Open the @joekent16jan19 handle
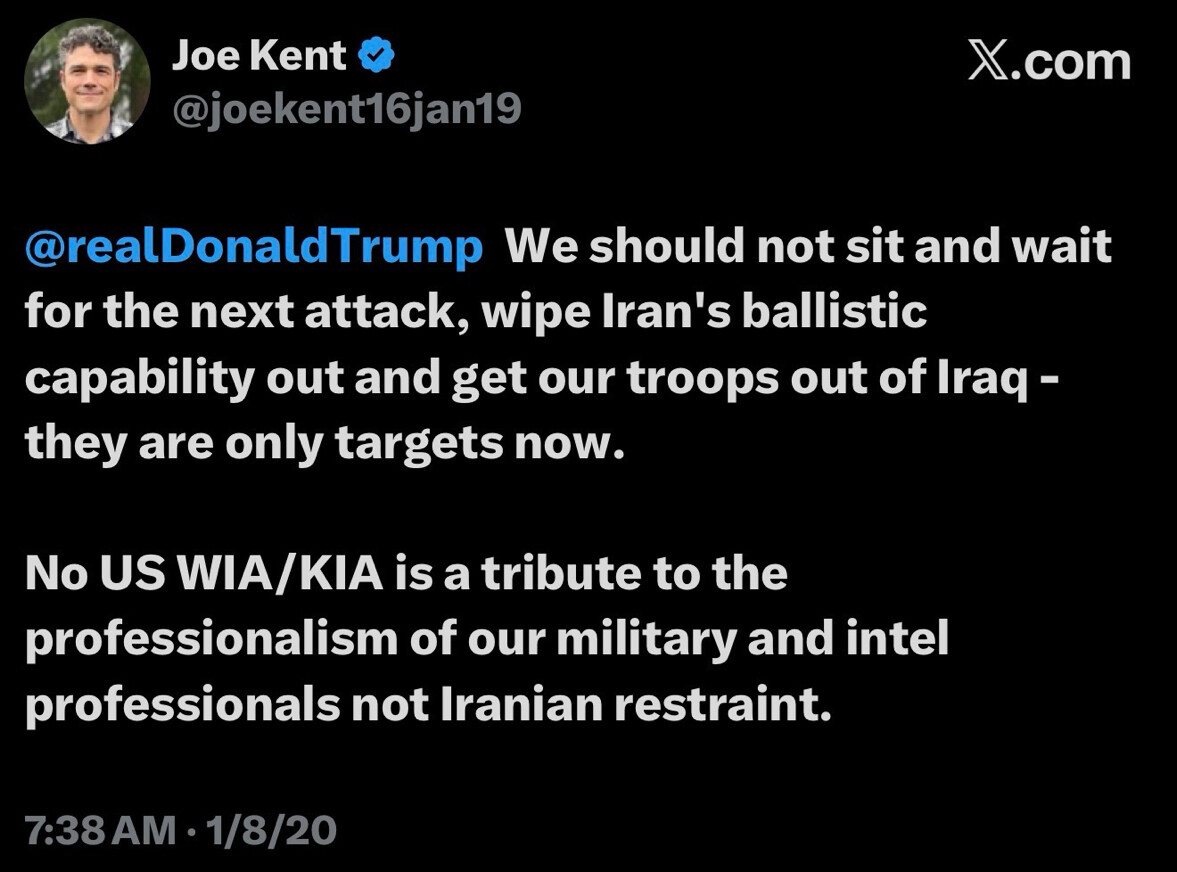Screen dimensions: 1177x872 click(346, 109)
